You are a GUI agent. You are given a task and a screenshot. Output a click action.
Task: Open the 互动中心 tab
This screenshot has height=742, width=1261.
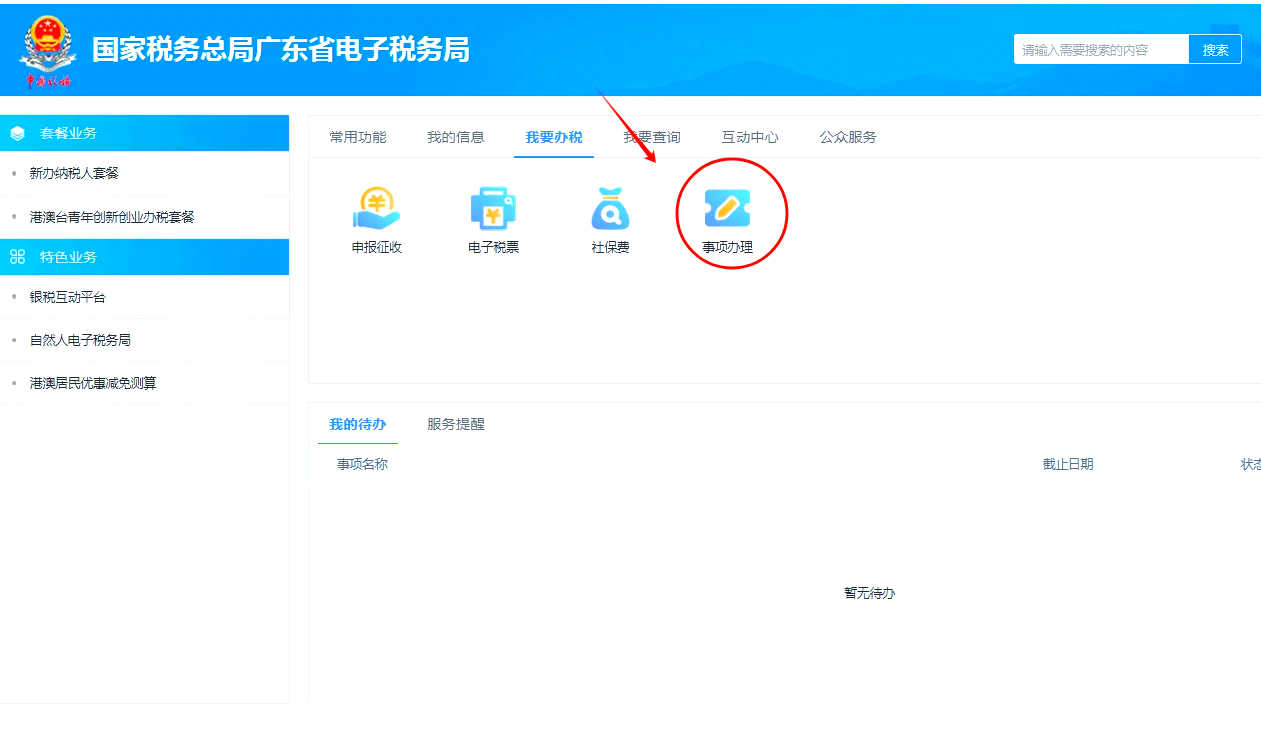point(750,137)
